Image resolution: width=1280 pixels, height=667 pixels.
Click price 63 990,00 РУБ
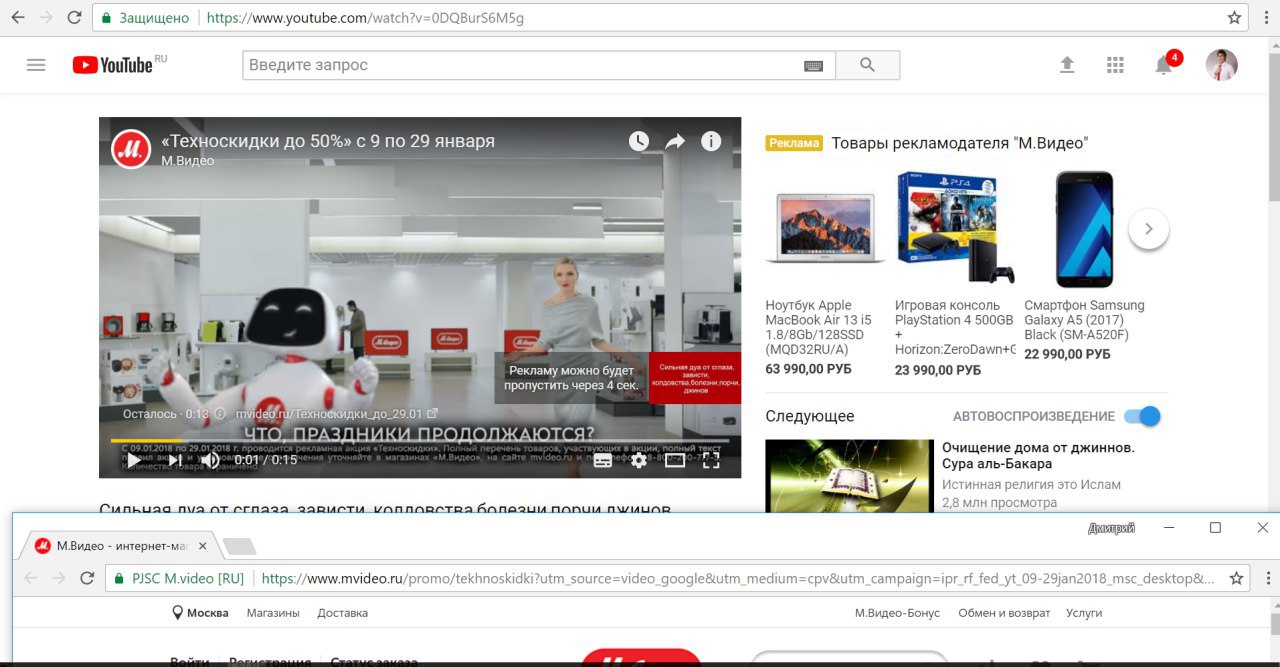(808, 369)
